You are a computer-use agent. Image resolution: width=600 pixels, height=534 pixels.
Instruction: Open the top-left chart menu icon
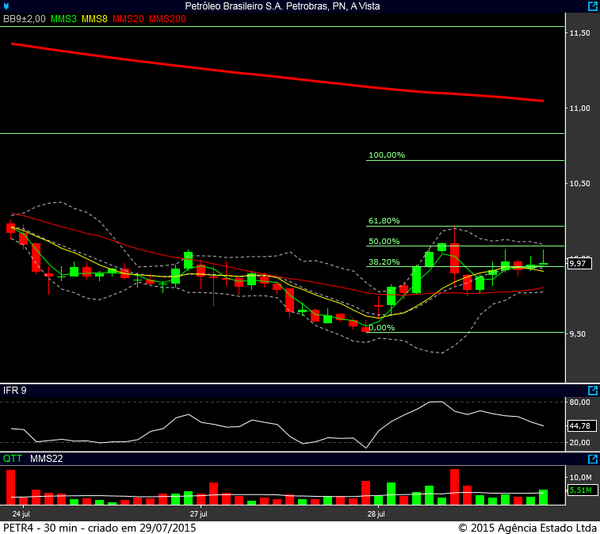(7, 6)
